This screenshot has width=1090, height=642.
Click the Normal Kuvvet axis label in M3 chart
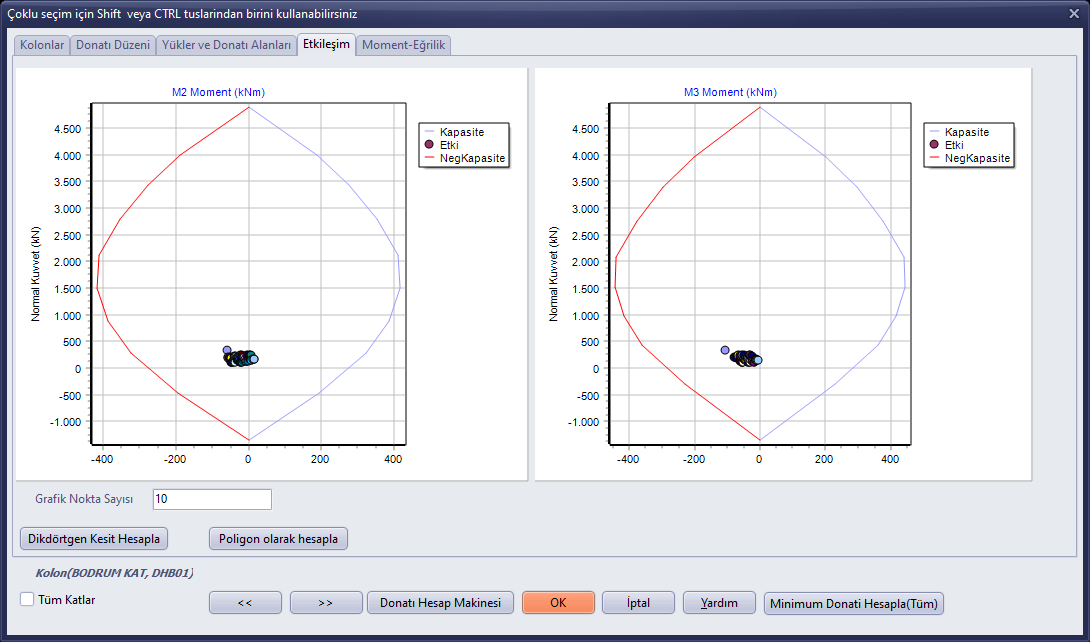tap(553, 274)
